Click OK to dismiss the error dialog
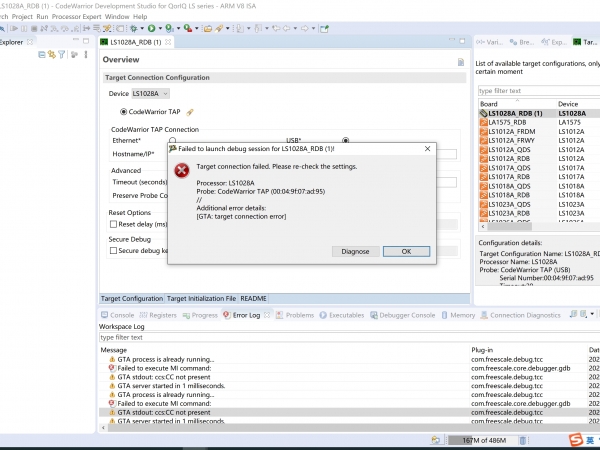Viewport: 600px width, 450px height. (406, 251)
